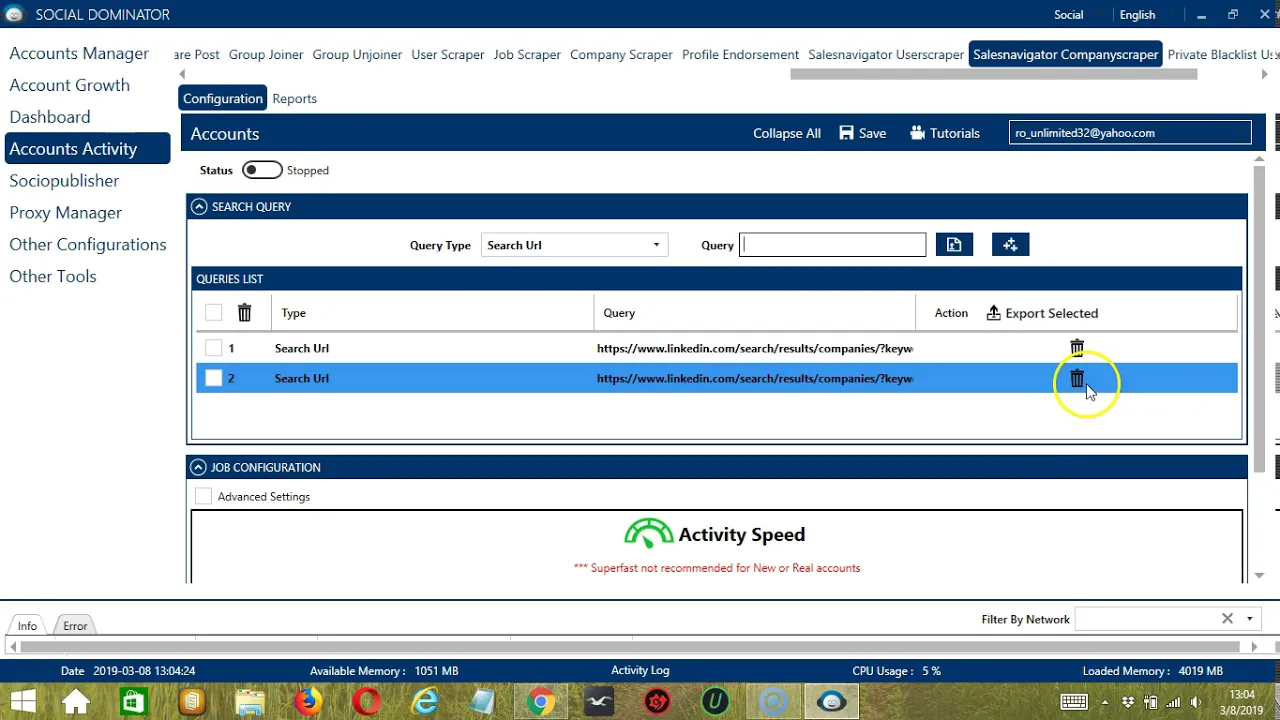Switch to the Reports tab

click(294, 98)
